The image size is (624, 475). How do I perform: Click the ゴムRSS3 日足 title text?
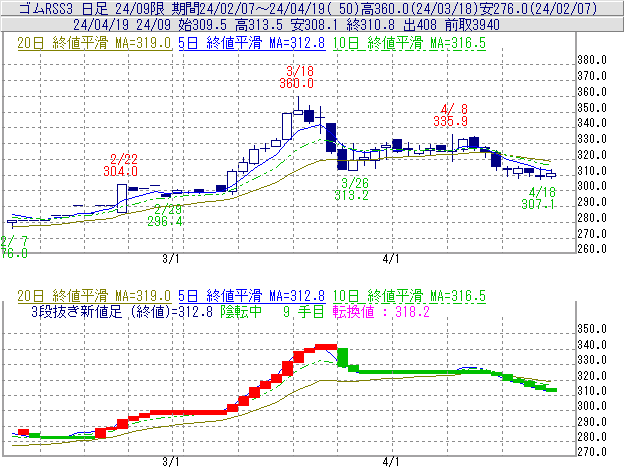(x=64, y=8)
